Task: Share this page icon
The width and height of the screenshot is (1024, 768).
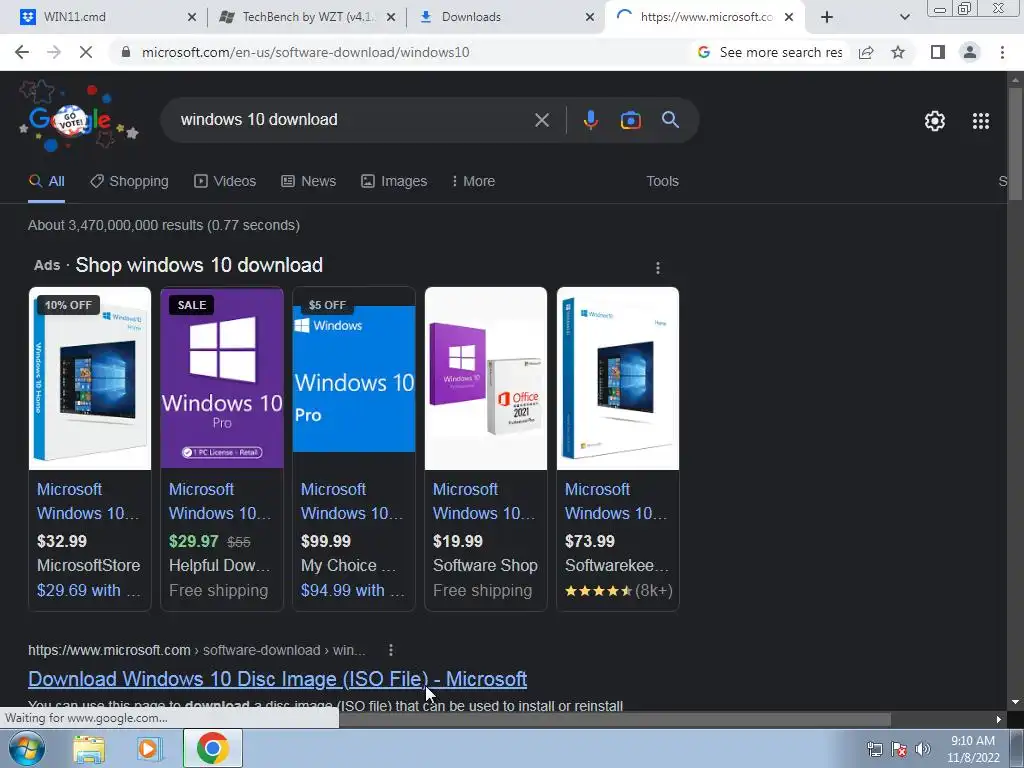Action: pyautogui.click(x=867, y=52)
